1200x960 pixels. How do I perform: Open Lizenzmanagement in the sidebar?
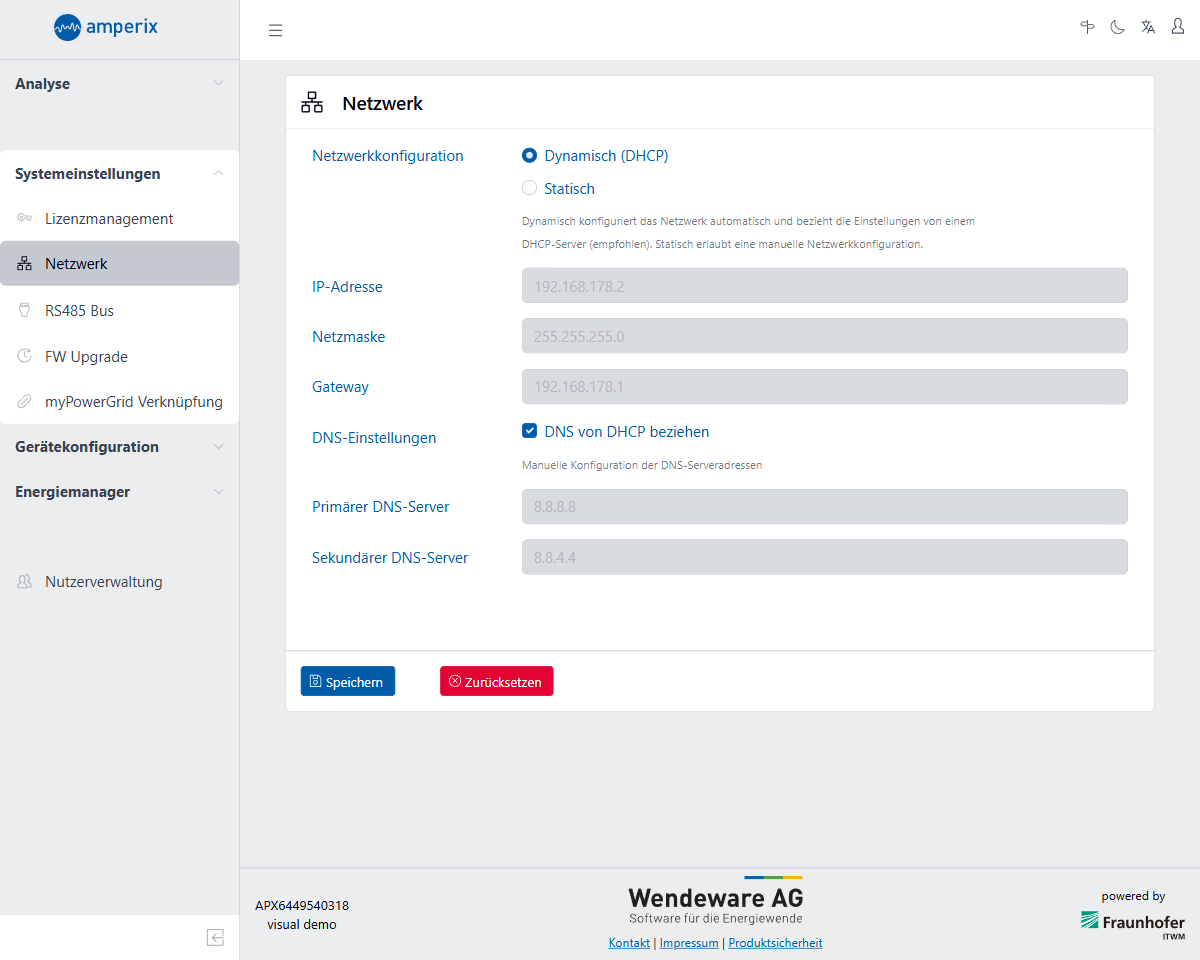pyautogui.click(x=109, y=219)
